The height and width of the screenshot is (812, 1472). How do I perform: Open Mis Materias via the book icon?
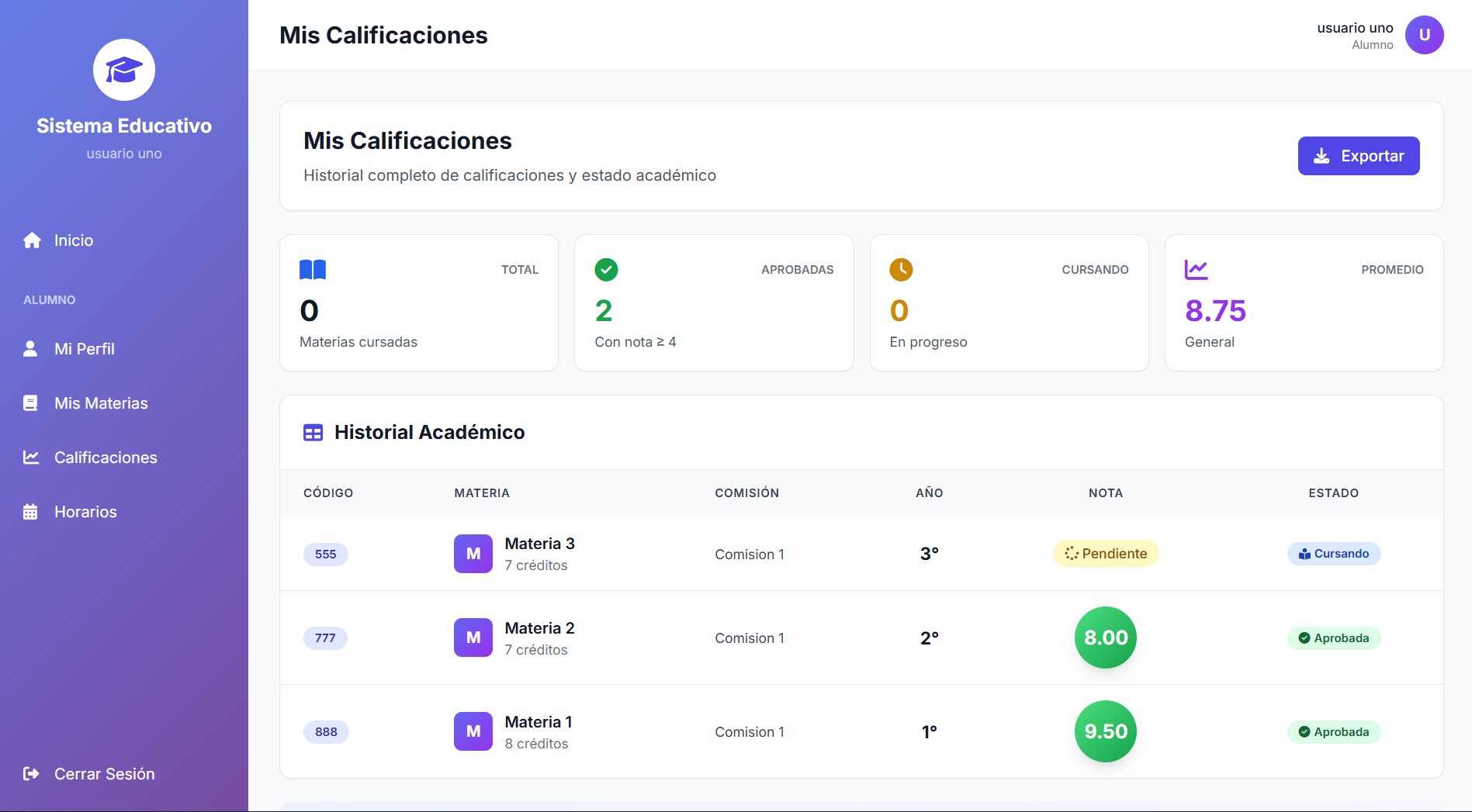31,403
